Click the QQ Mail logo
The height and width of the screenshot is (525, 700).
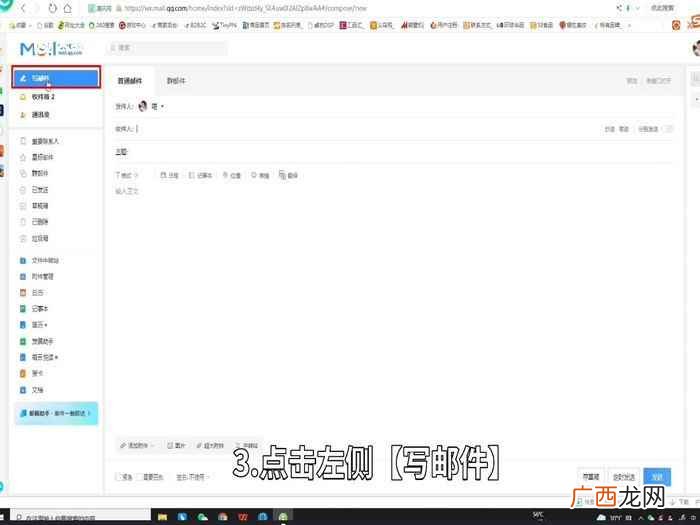coord(51,48)
